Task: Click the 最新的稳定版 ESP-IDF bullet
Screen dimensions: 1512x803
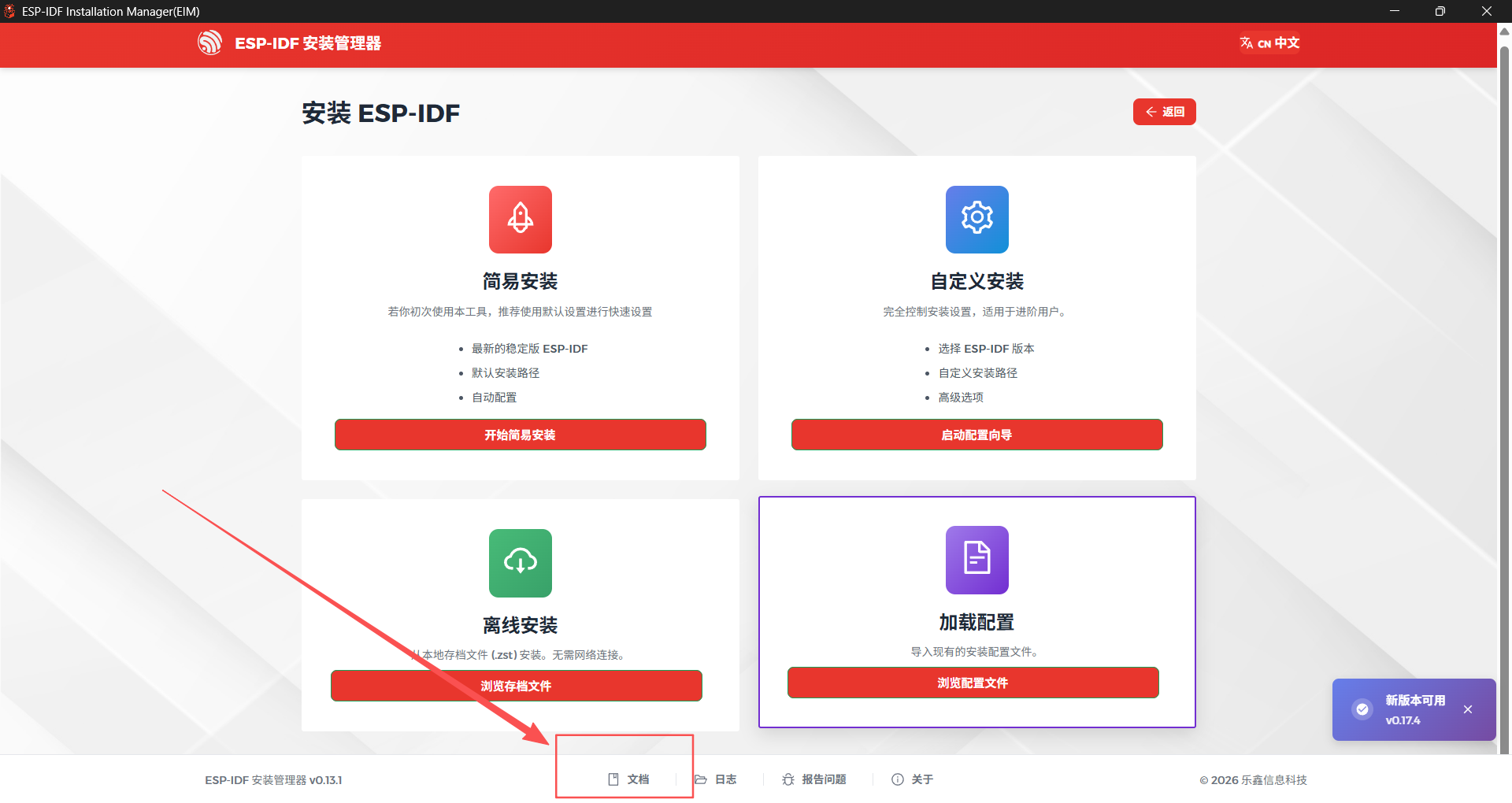Action: (529, 349)
